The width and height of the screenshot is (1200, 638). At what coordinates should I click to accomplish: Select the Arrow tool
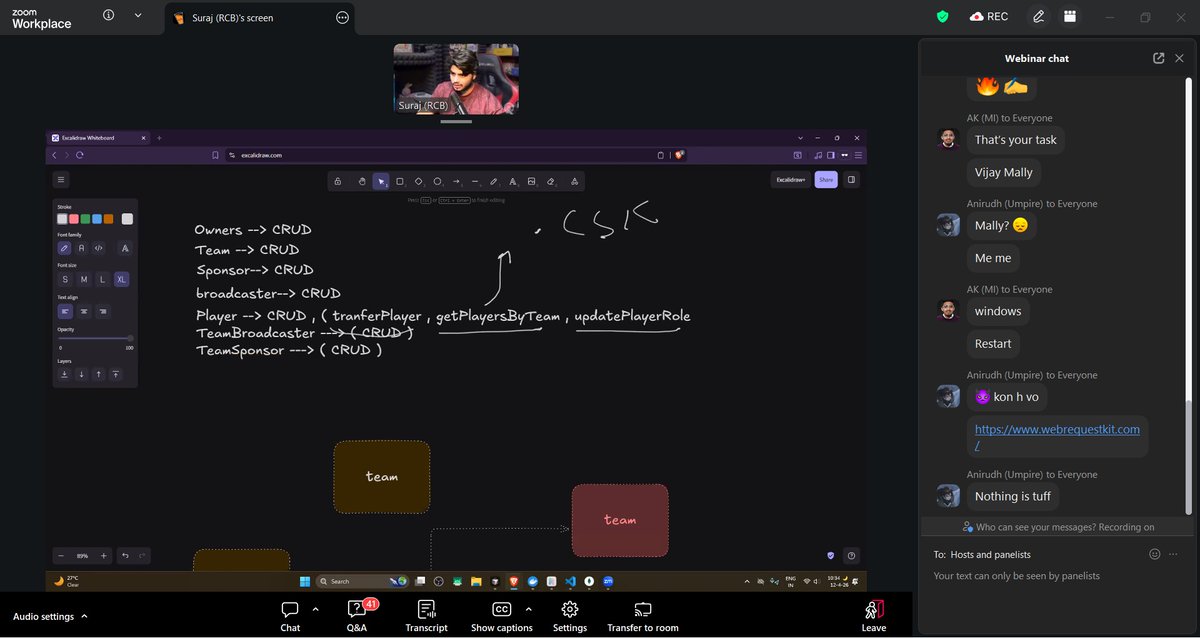(456, 181)
